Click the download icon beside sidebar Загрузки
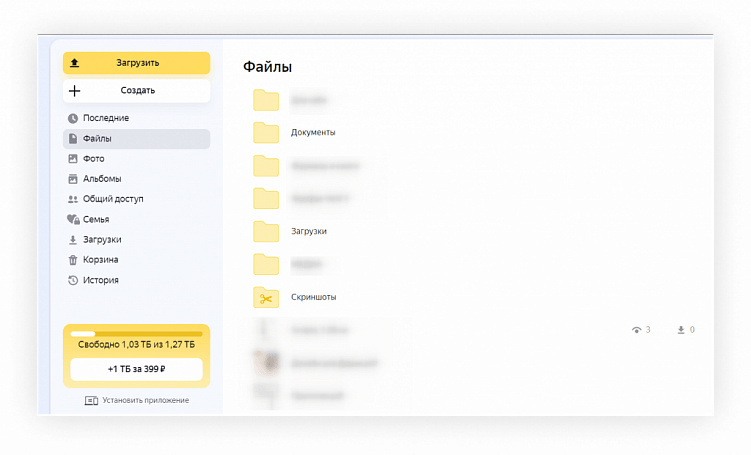The width and height of the screenshot is (751, 455). pyautogui.click(x=73, y=239)
